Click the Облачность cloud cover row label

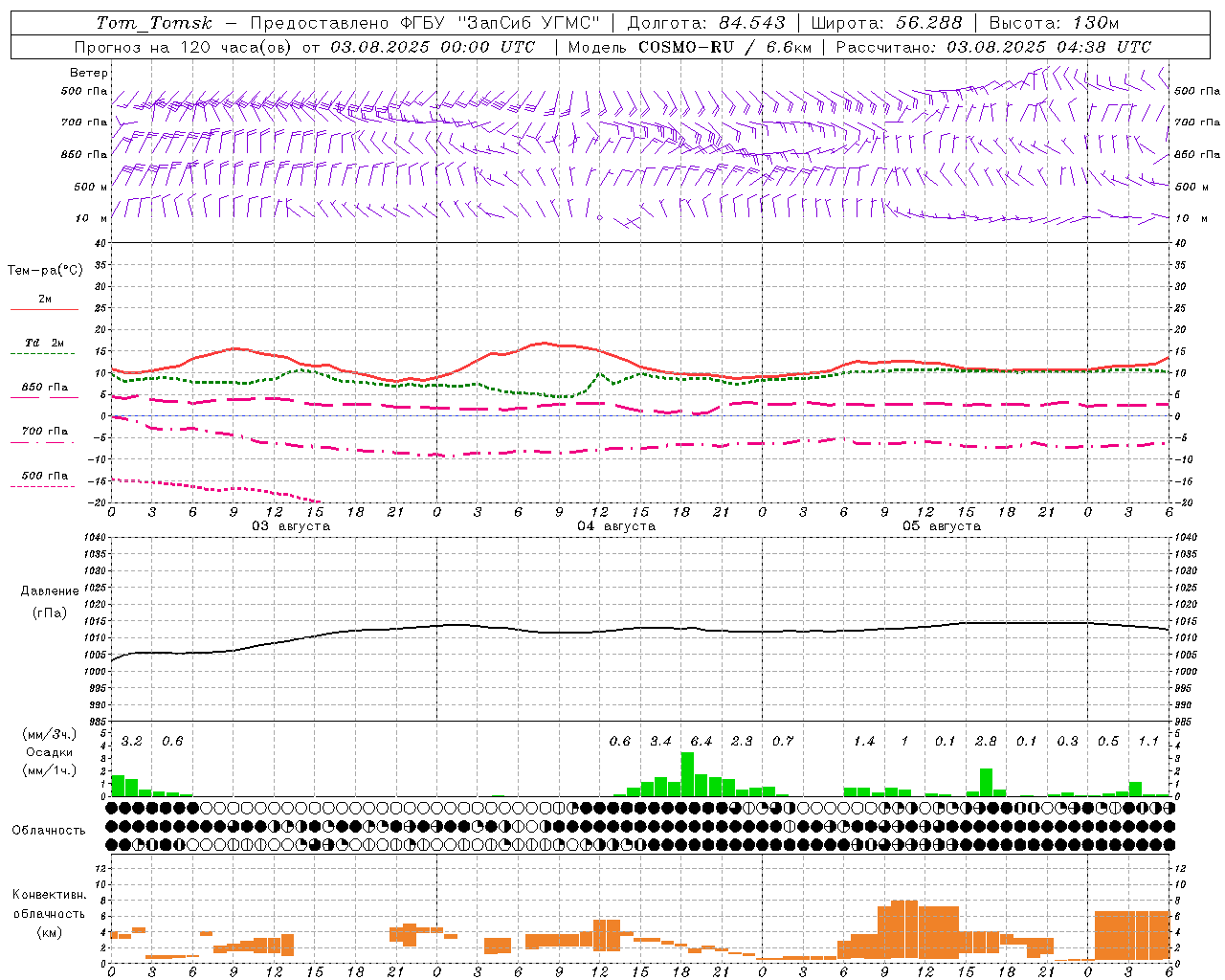[49, 830]
